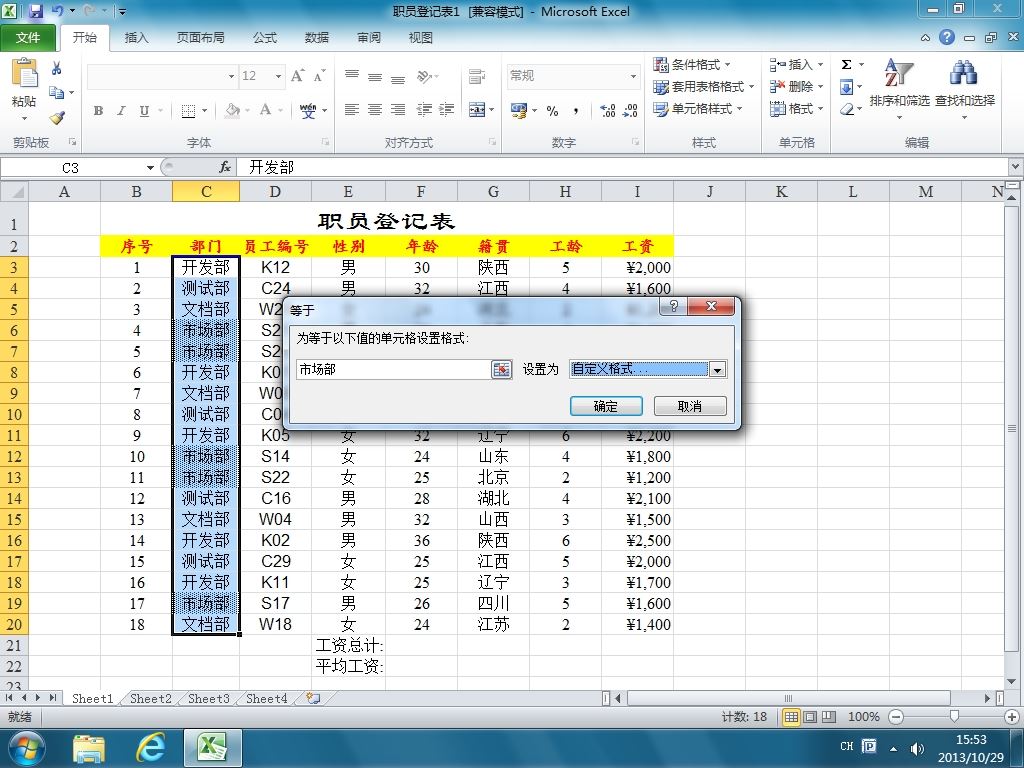Toggle align text left button
This screenshot has height=768, width=1024.
tap(351, 110)
